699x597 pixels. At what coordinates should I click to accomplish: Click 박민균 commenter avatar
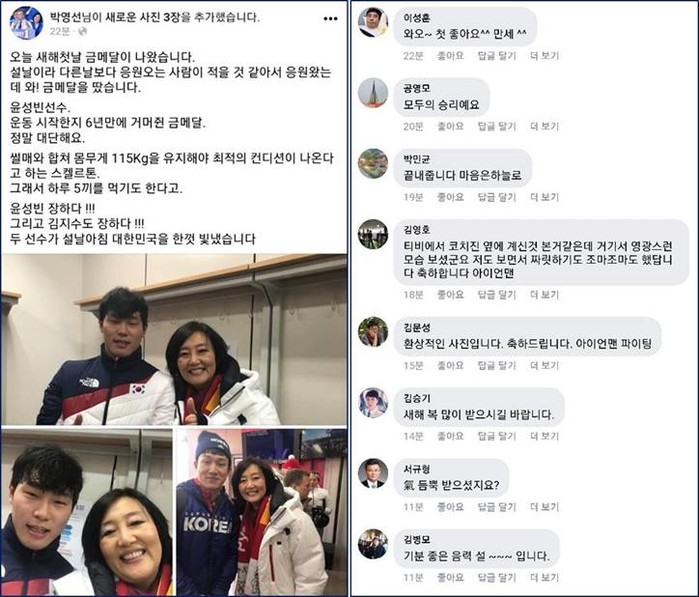tap(373, 164)
